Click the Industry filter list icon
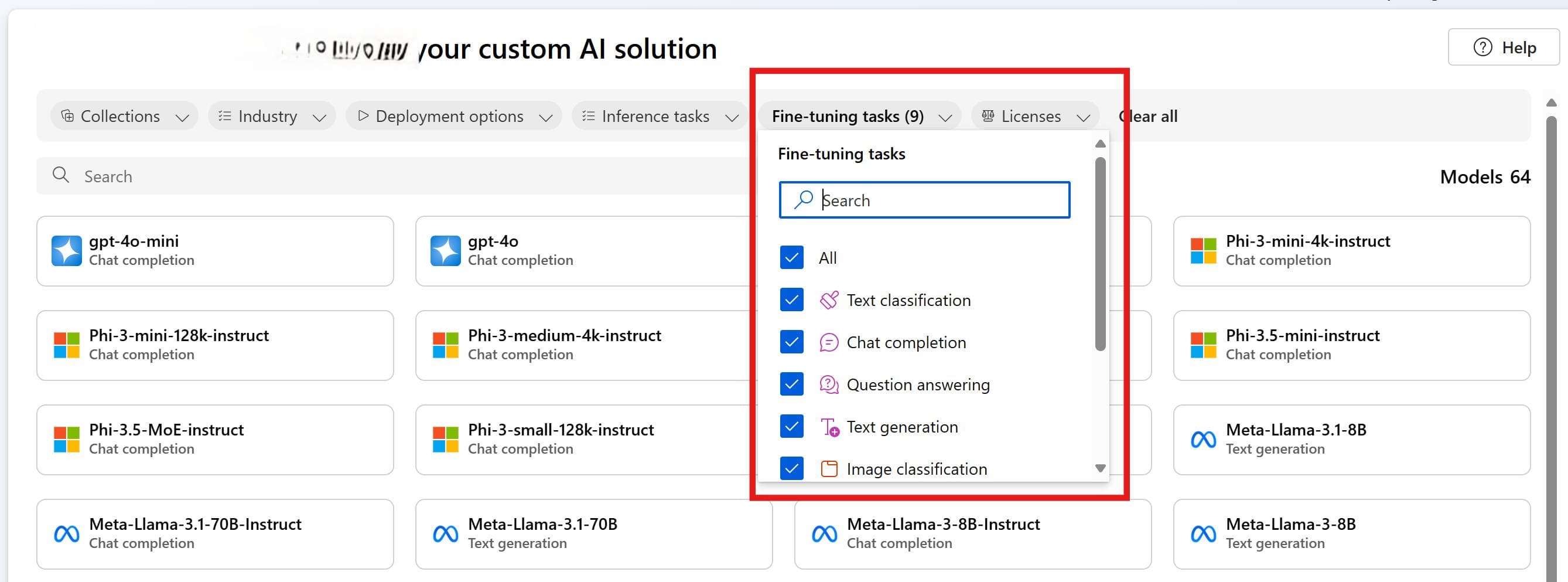1568x582 pixels. 224,115
